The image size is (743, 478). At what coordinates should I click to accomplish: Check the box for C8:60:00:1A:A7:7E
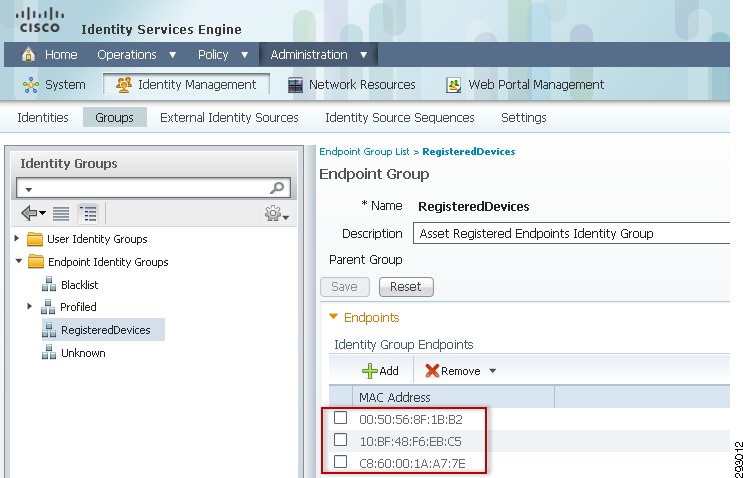[x=340, y=461]
